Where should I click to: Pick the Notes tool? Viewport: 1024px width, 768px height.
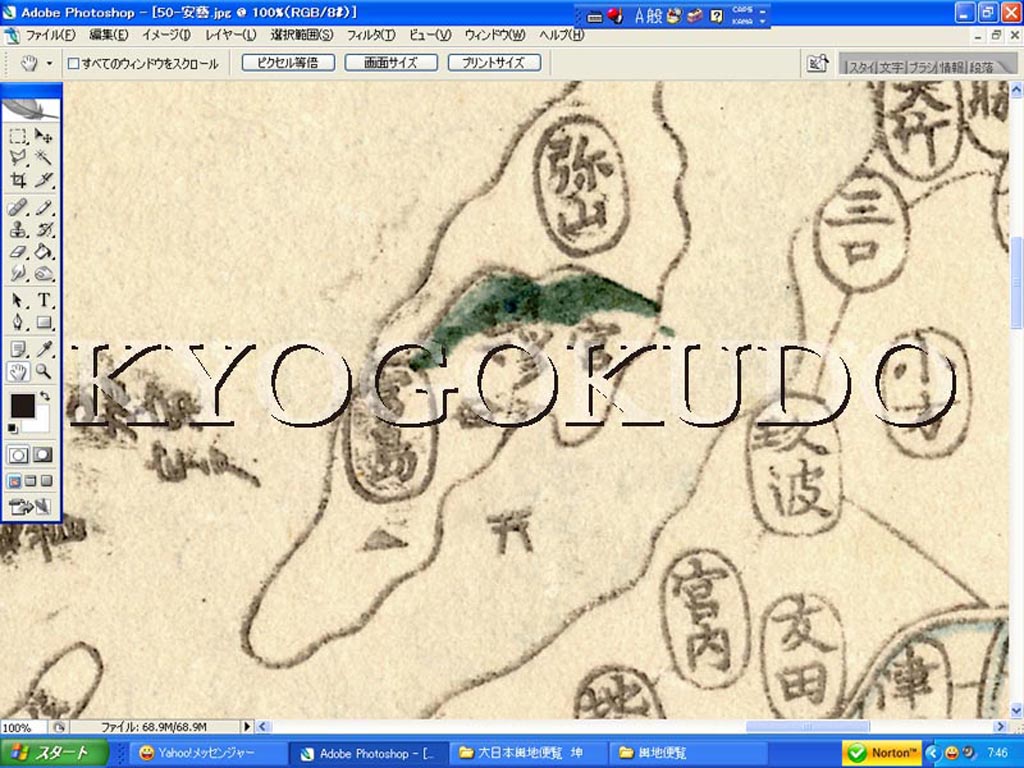(x=18, y=349)
